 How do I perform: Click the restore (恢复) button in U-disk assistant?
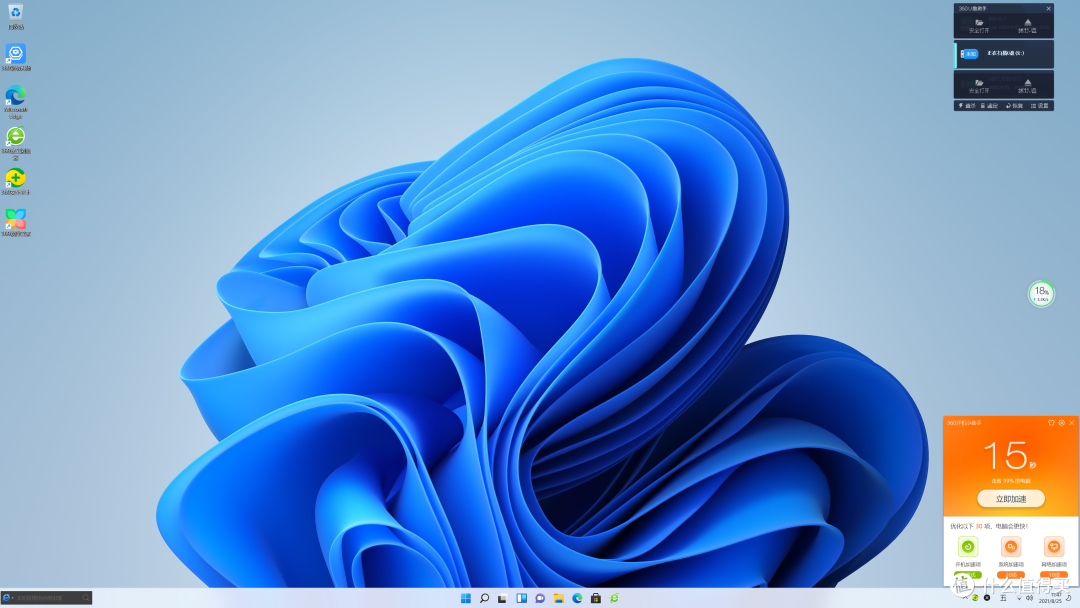(x=1014, y=106)
